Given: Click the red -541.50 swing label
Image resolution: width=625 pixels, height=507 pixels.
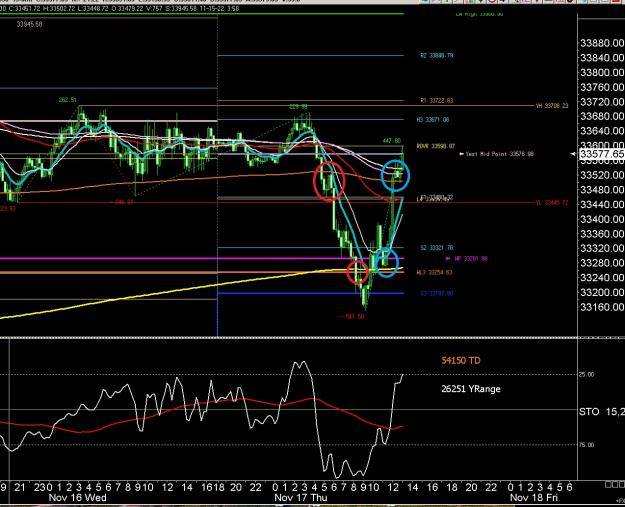Looking at the screenshot, I should (x=352, y=316).
